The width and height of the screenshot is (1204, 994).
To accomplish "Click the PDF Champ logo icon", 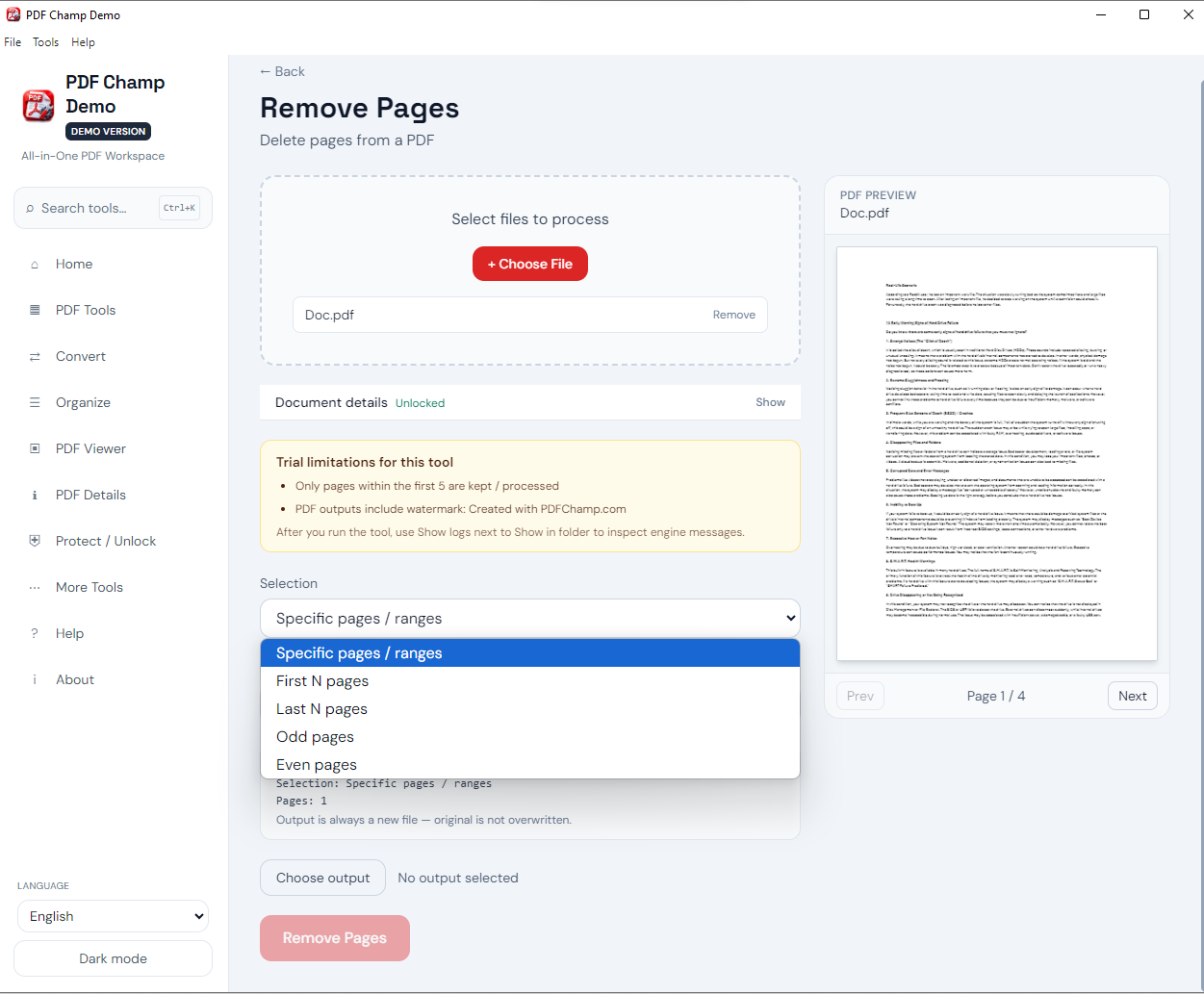I will 38,106.
